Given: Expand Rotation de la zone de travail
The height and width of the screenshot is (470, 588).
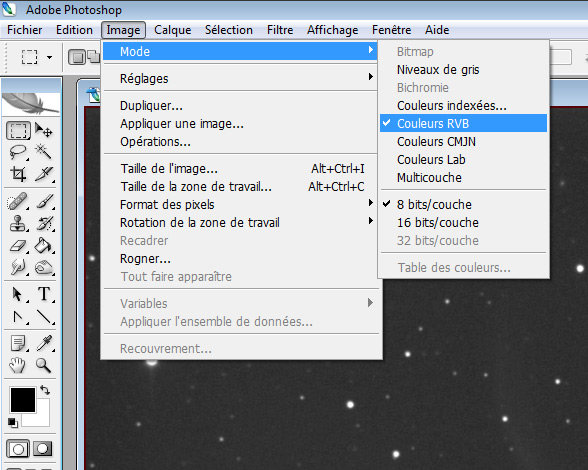Looking at the screenshot, I should click(x=240, y=222).
